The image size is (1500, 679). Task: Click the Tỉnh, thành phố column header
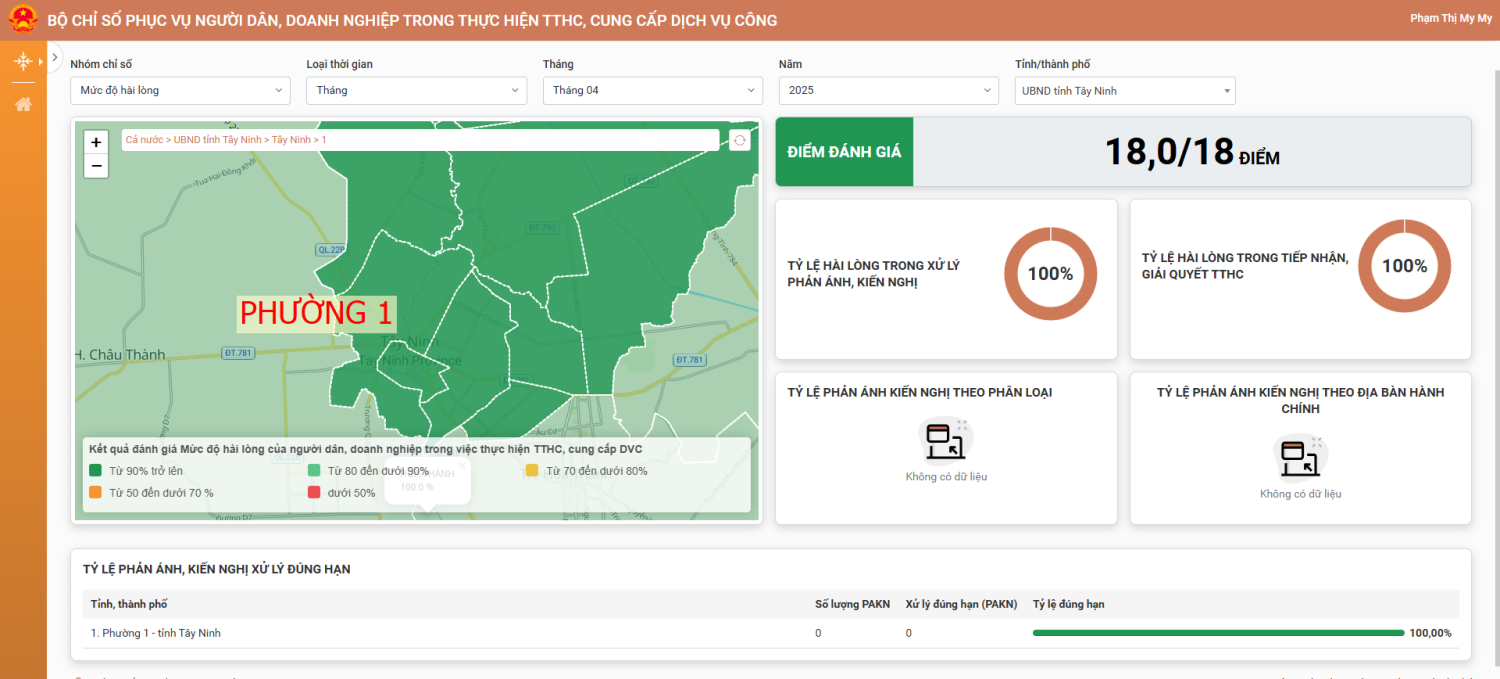[129, 604]
